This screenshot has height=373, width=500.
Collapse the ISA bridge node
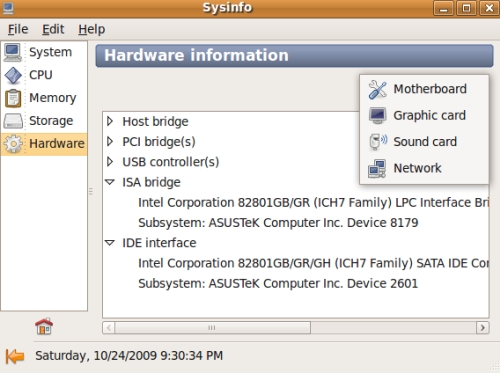[110, 182]
